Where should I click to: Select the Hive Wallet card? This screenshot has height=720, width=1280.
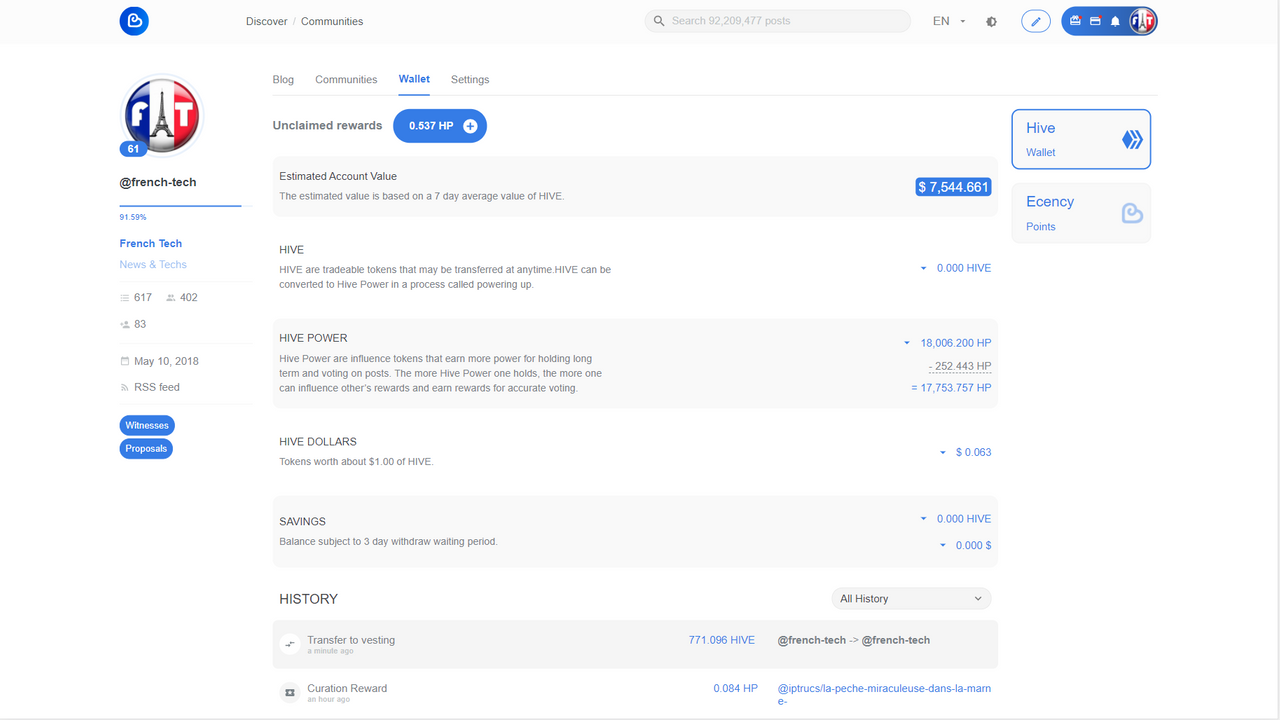(x=1081, y=139)
